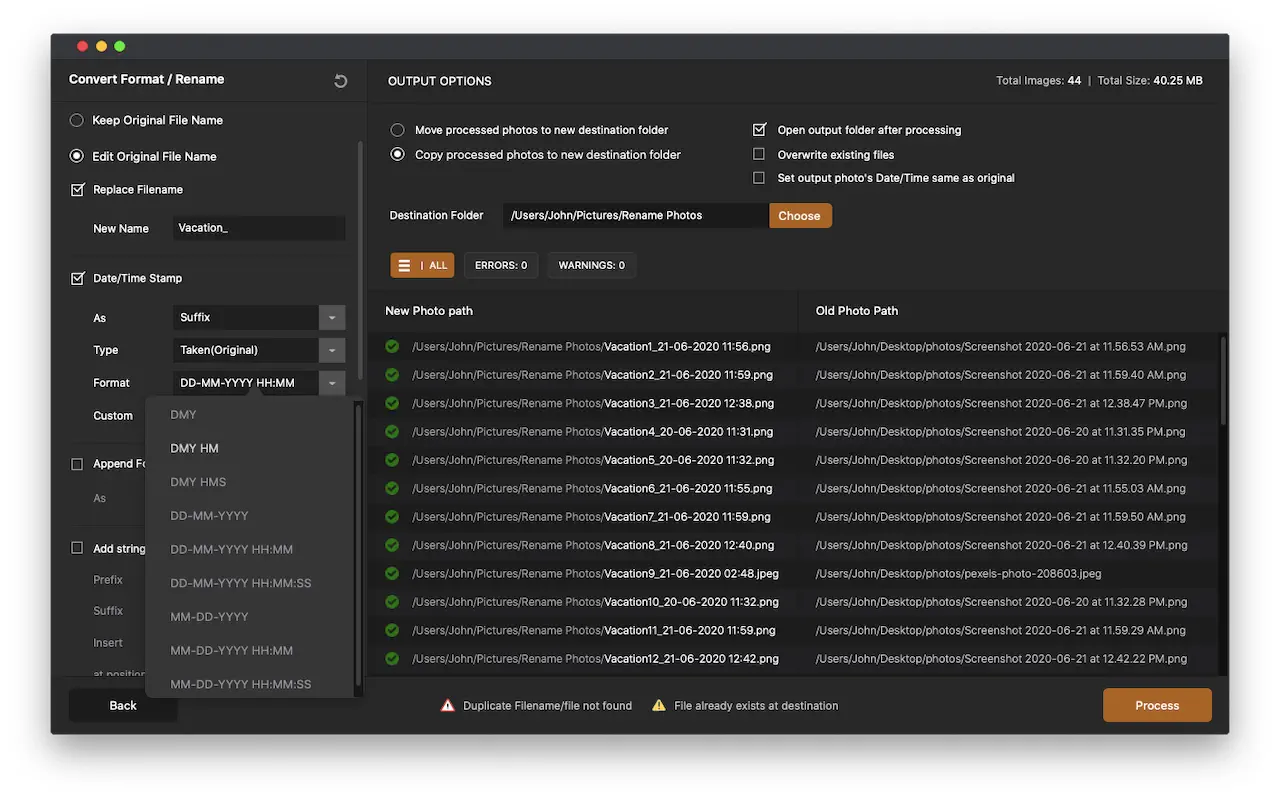Click the yellow warning triangle for existing file
This screenshot has height=800, width=1280.
tap(659, 705)
